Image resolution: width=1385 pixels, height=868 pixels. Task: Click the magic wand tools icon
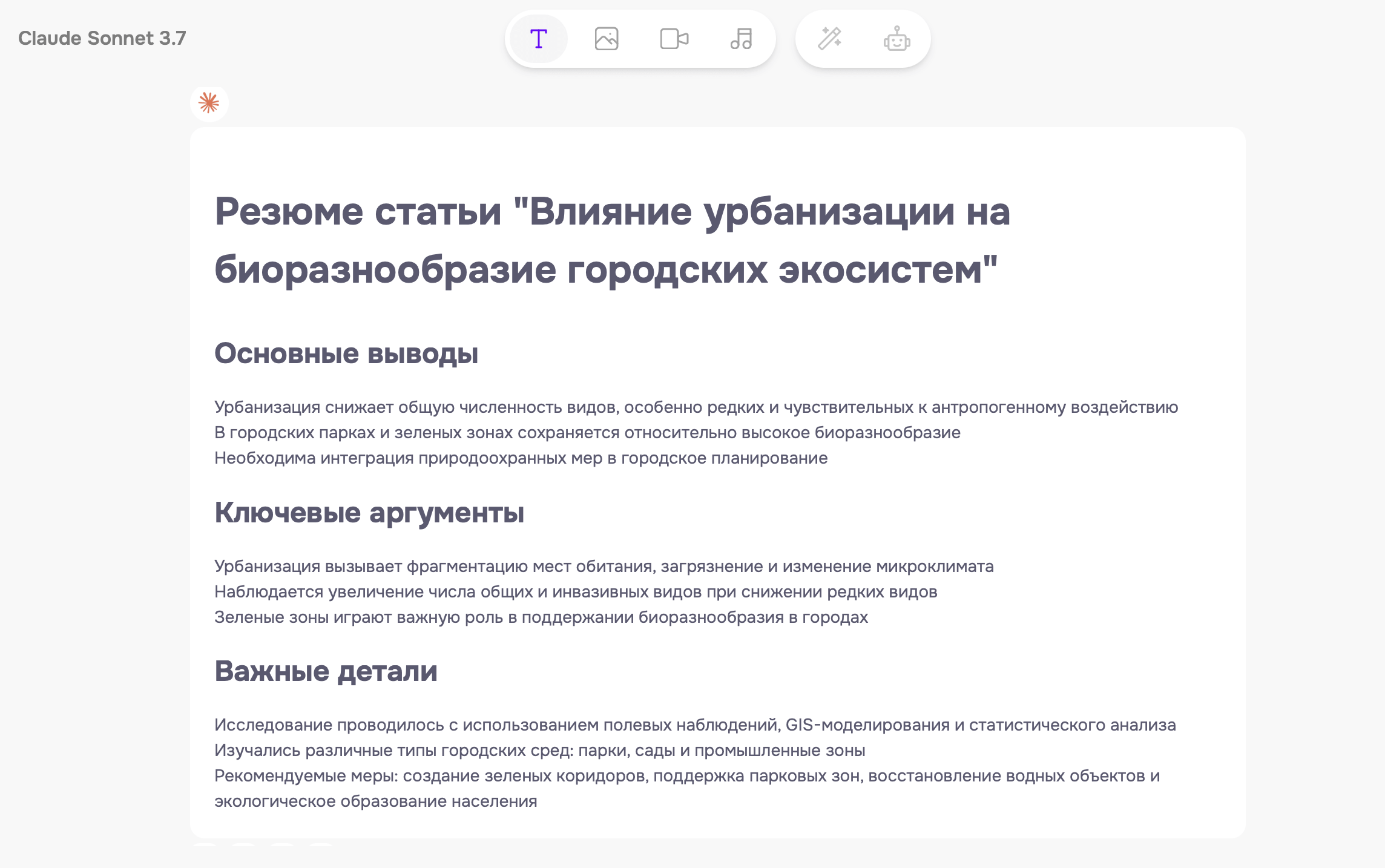point(829,39)
